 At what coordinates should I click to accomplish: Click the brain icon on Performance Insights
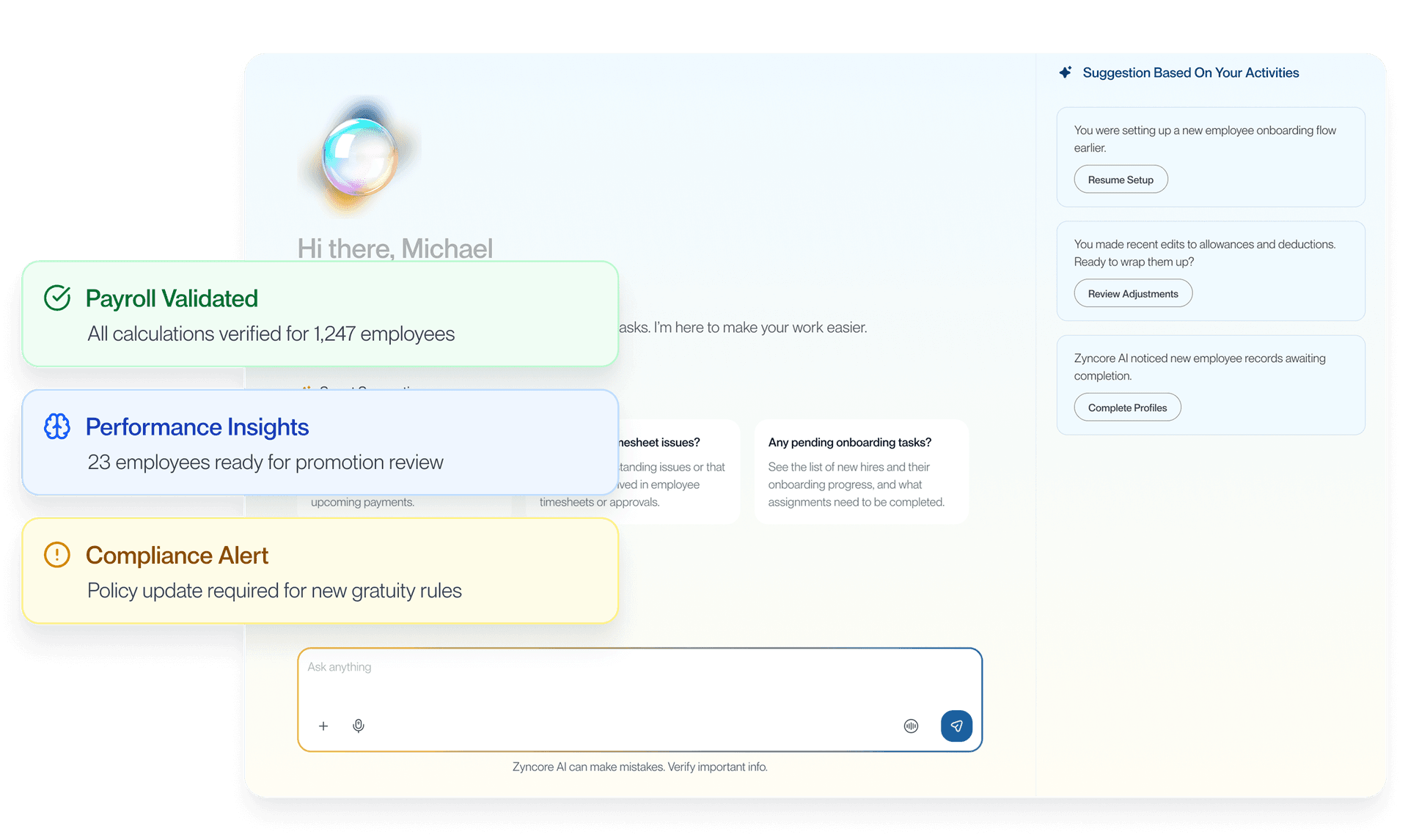pos(57,427)
